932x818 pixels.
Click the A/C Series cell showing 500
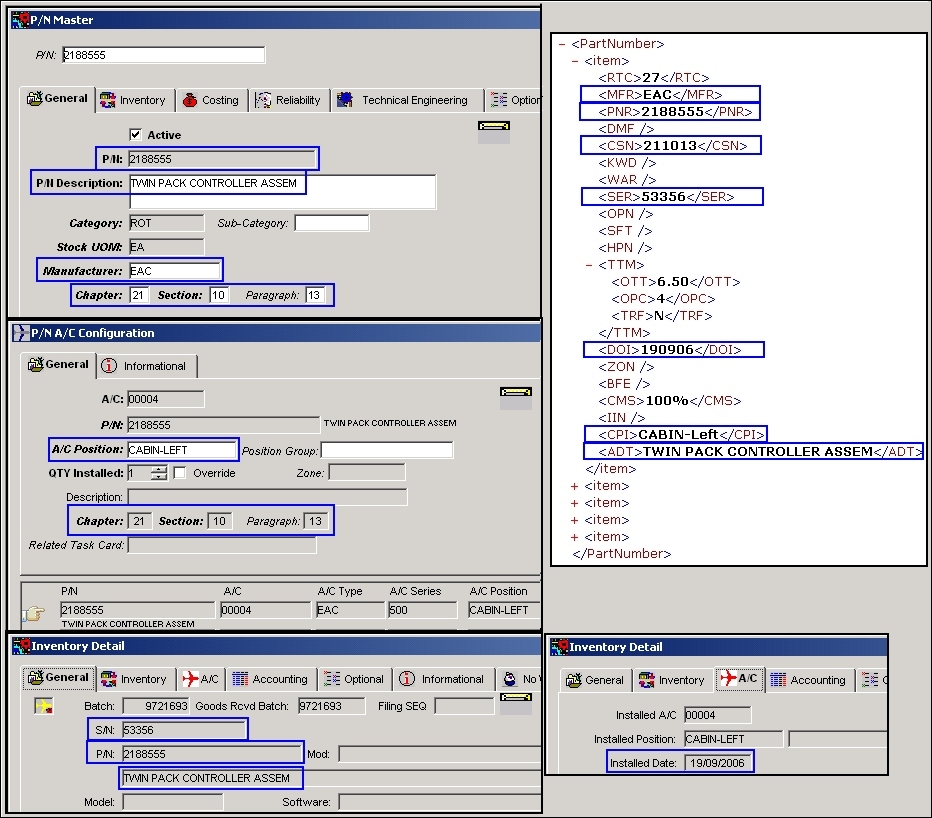coord(423,610)
